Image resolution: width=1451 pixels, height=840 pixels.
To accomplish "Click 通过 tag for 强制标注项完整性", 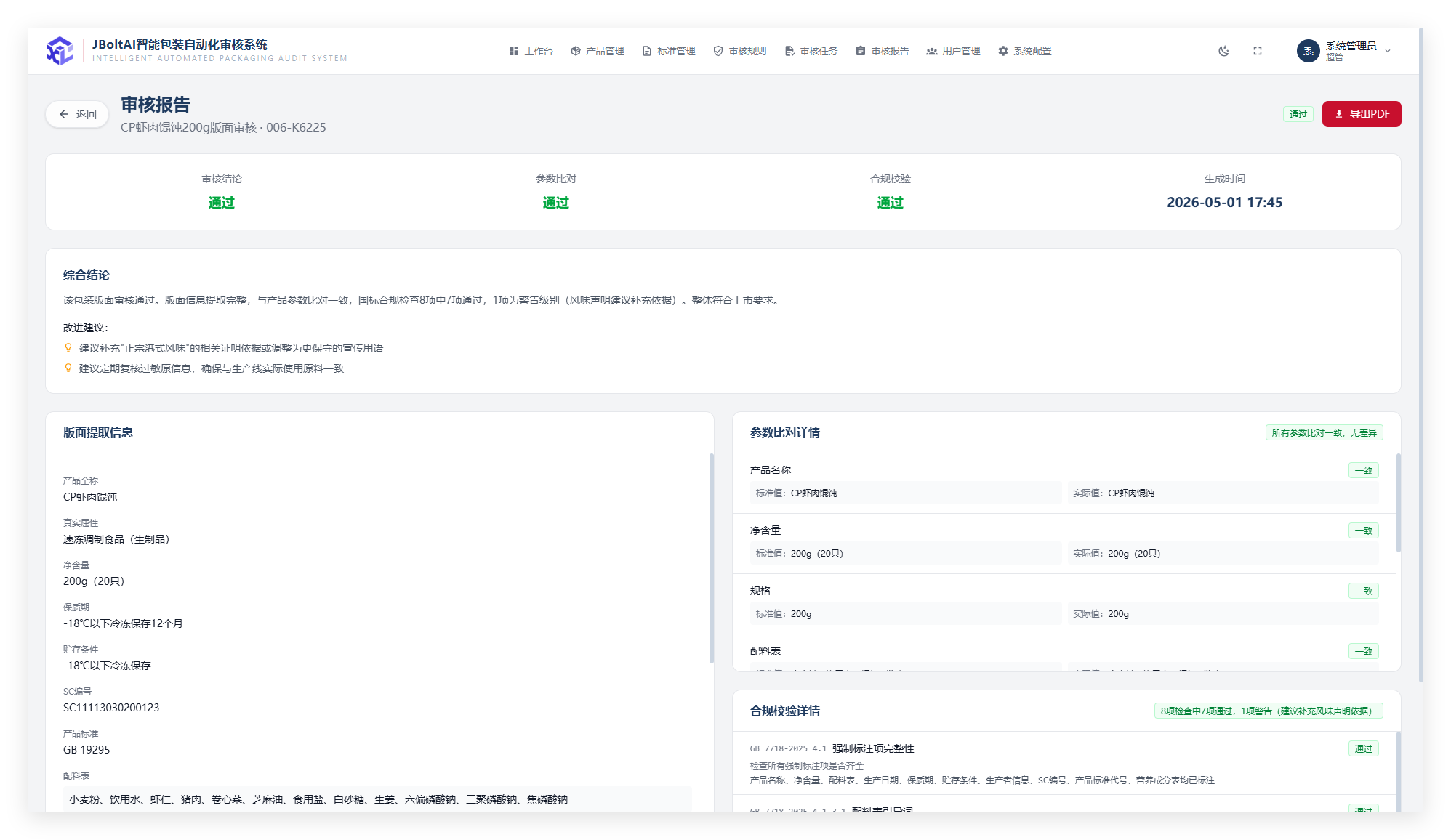I will [1364, 748].
